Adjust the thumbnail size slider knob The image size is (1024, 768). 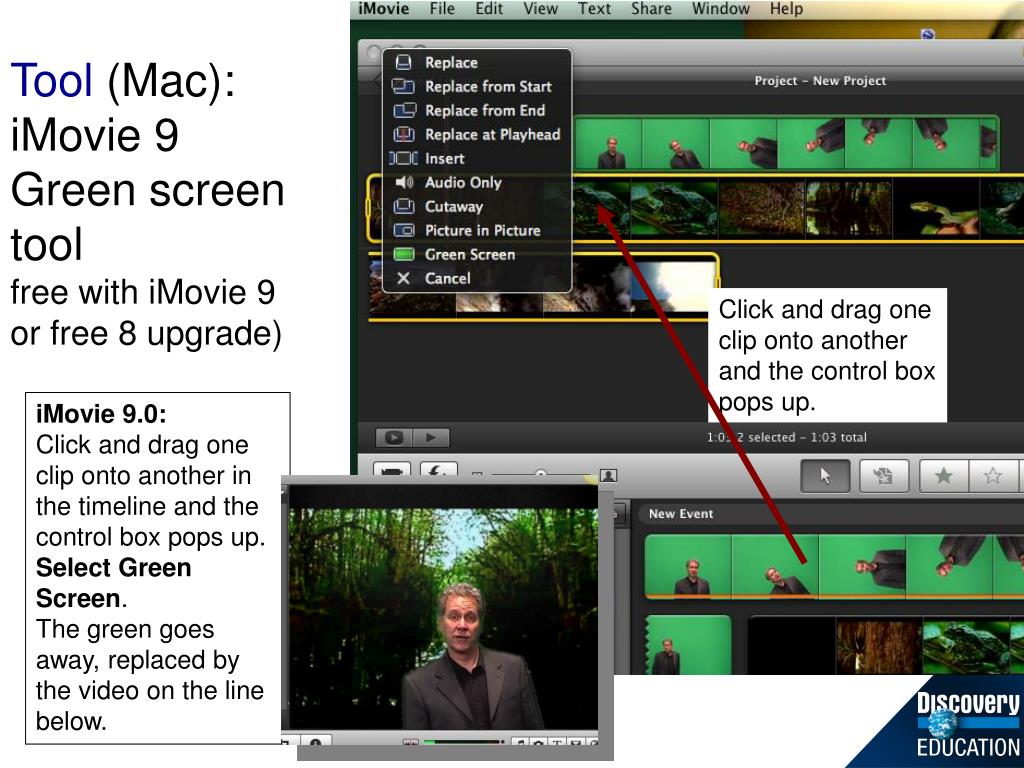(x=541, y=473)
